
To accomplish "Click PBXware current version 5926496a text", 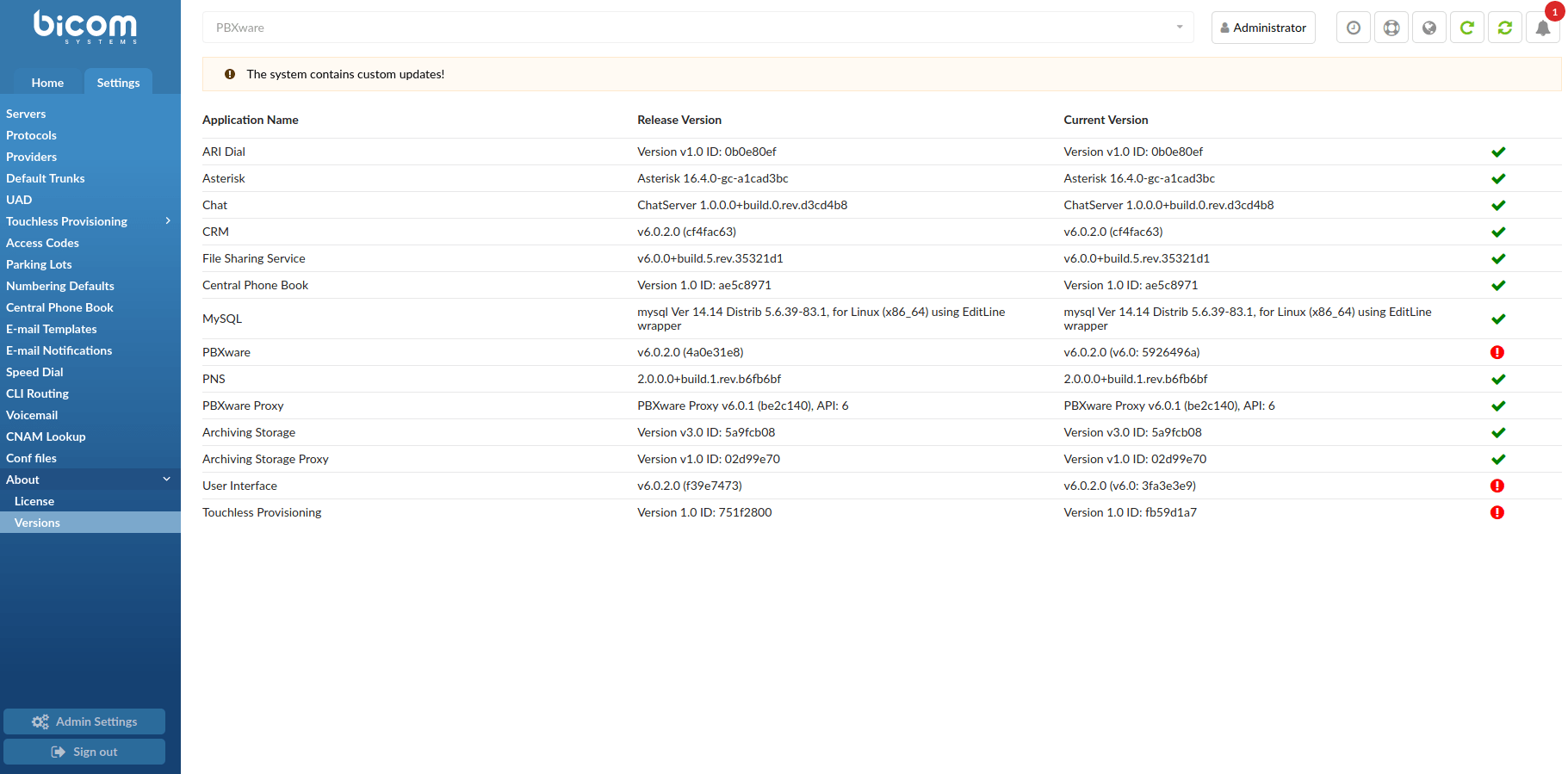I will (x=1131, y=352).
